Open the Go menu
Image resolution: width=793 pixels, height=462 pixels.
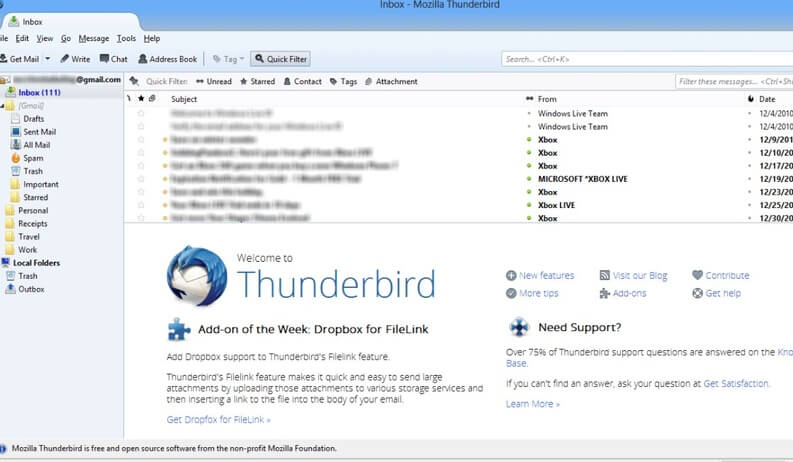point(66,38)
